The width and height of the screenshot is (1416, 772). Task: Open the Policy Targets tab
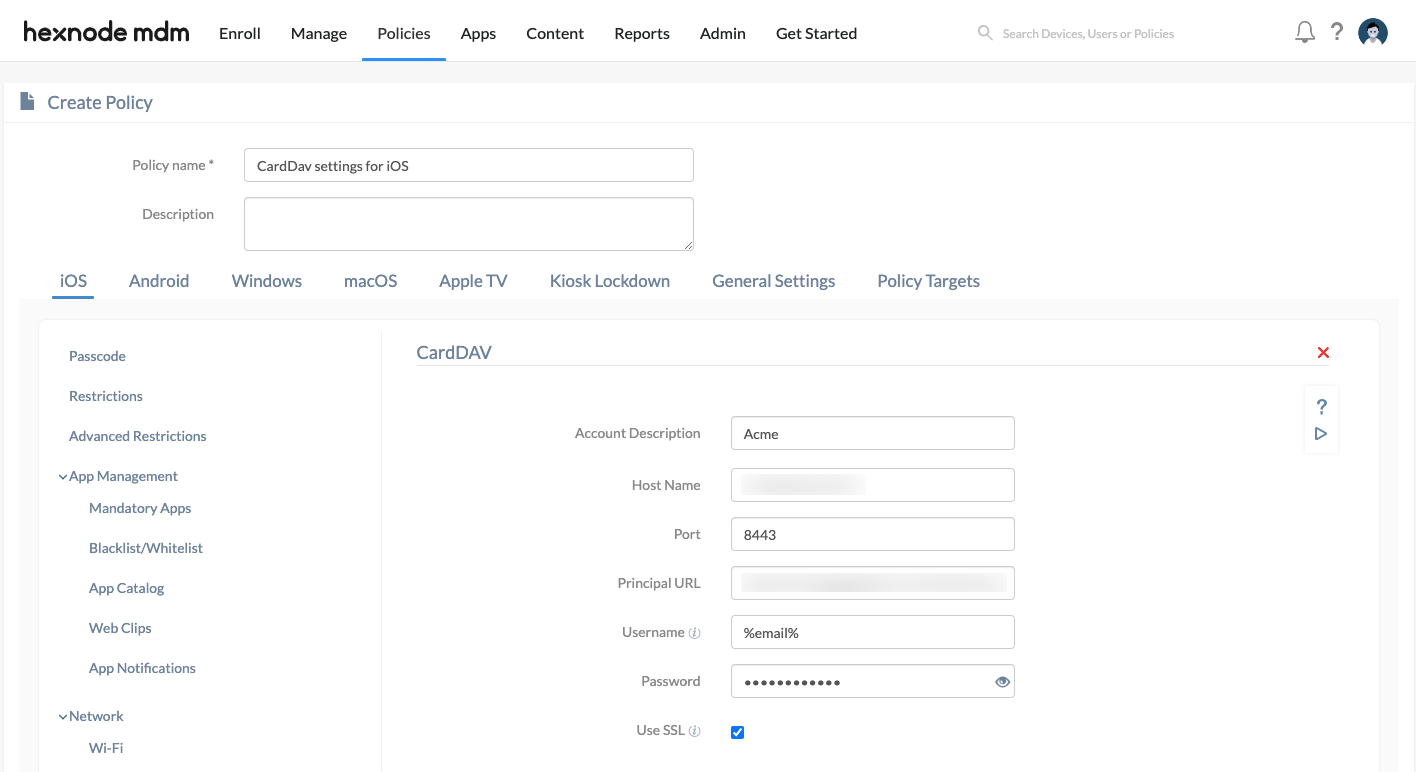928,281
